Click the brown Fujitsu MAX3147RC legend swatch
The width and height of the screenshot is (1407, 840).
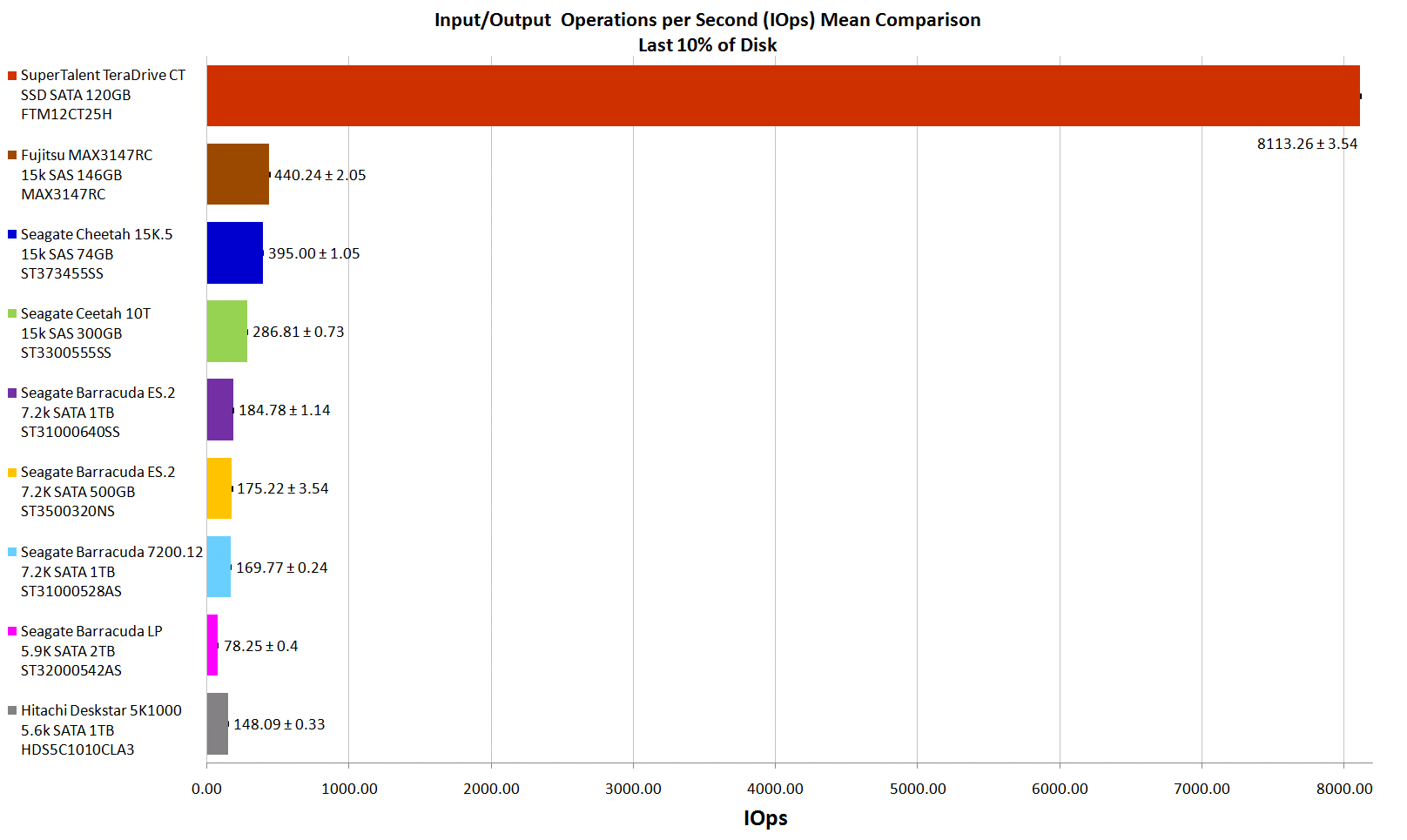point(12,155)
